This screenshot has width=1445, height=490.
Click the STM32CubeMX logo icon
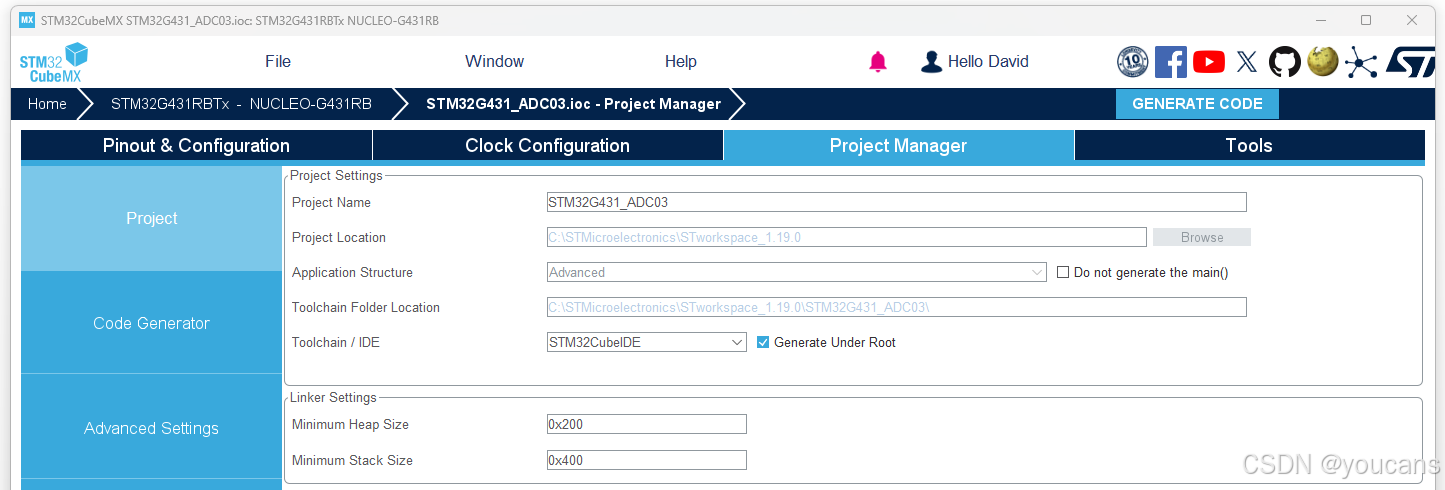tap(54, 62)
